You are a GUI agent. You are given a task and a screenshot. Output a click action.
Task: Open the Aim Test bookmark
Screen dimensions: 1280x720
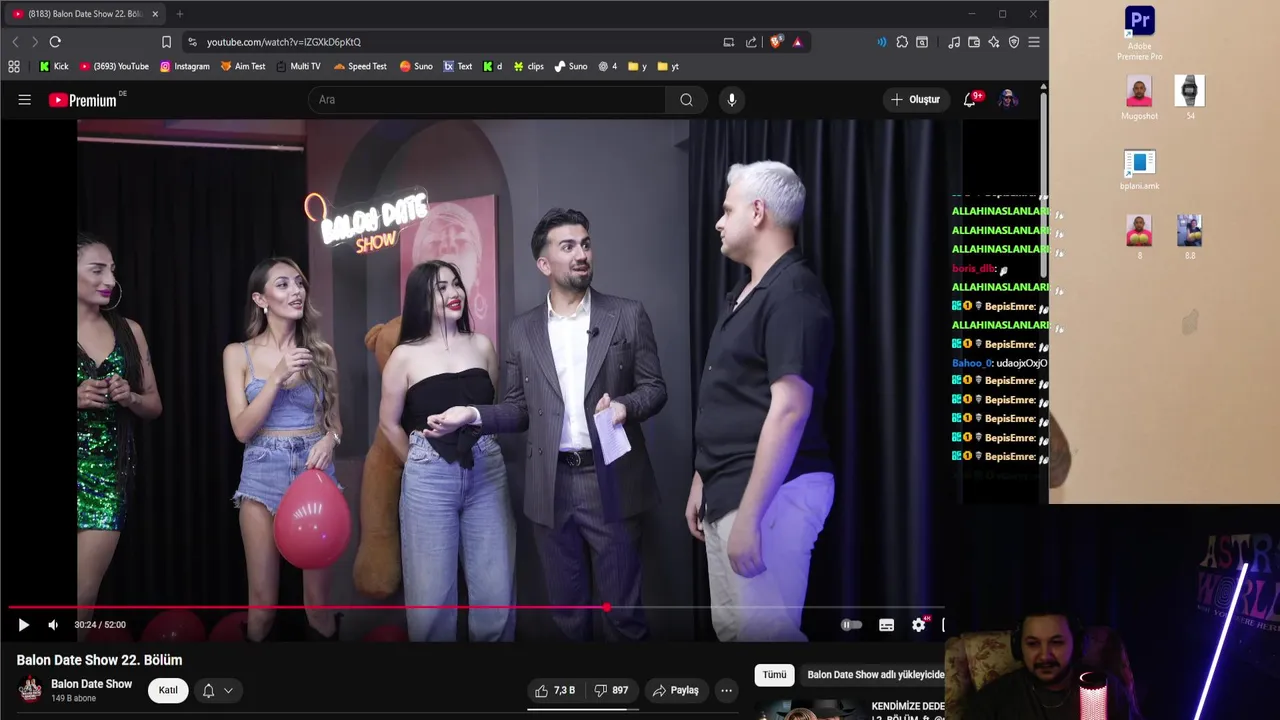click(243, 66)
